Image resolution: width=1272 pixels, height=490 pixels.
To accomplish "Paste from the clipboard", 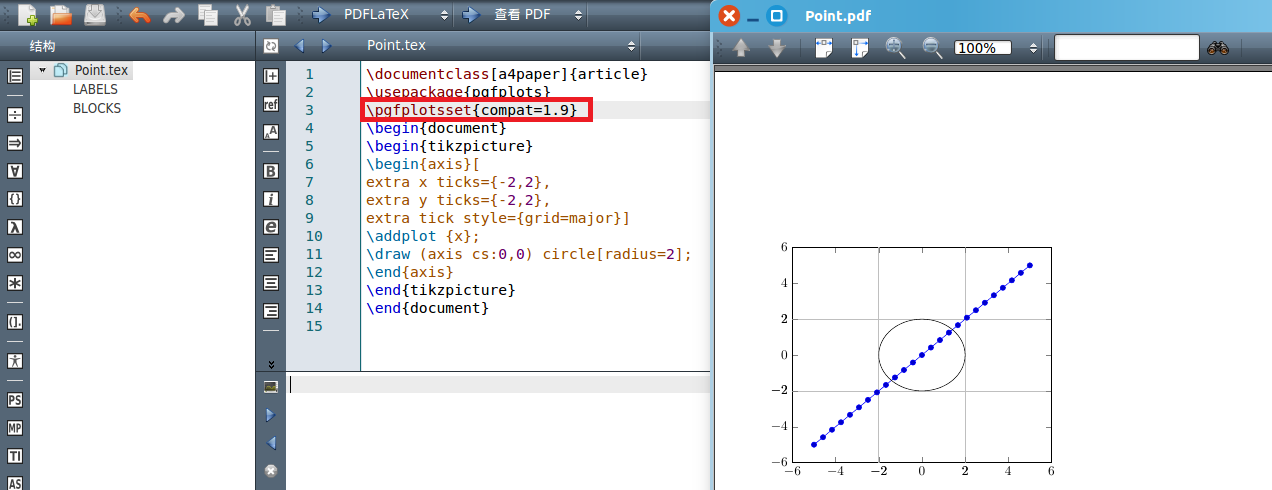I will click(275, 15).
